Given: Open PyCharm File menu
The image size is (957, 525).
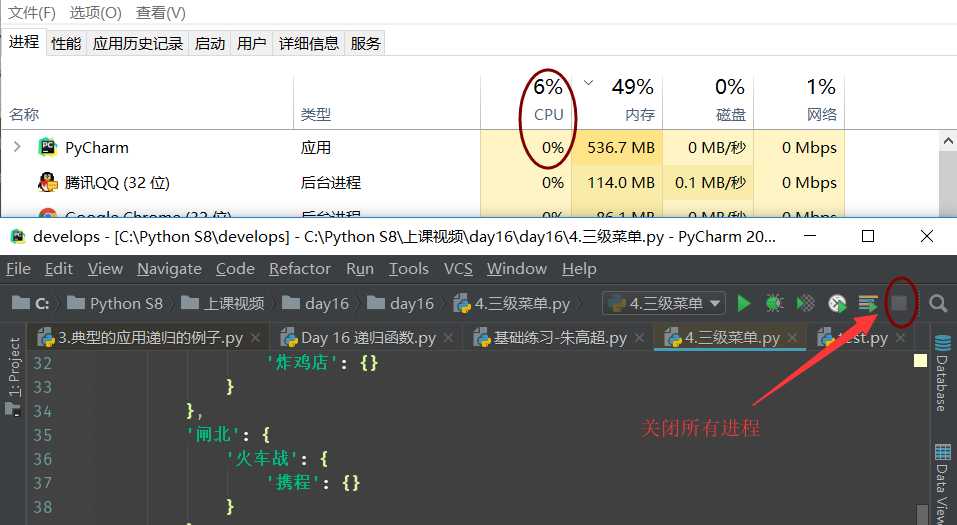Looking at the screenshot, I should point(18,269).
